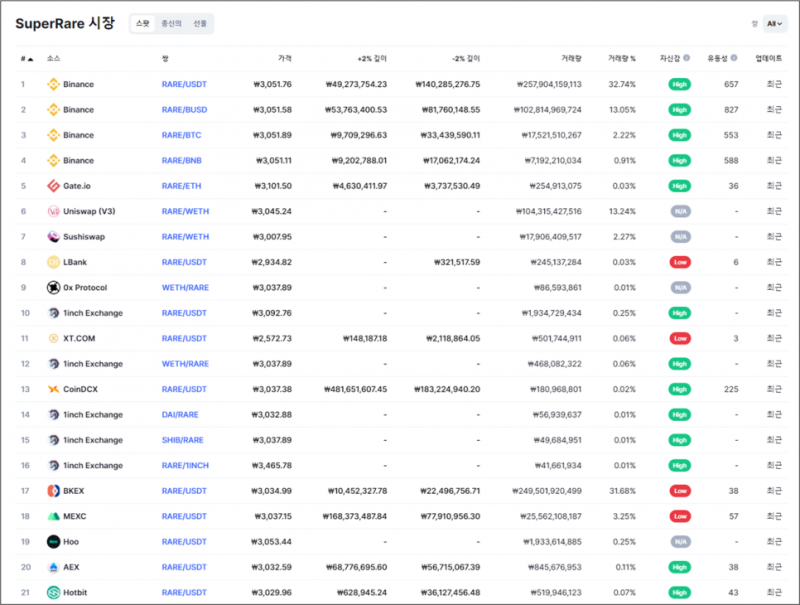Image resolution: width=800 pixels, height=605 pixels.
Task: Click the BKEX logo icon
Action: tap(53, 491)
